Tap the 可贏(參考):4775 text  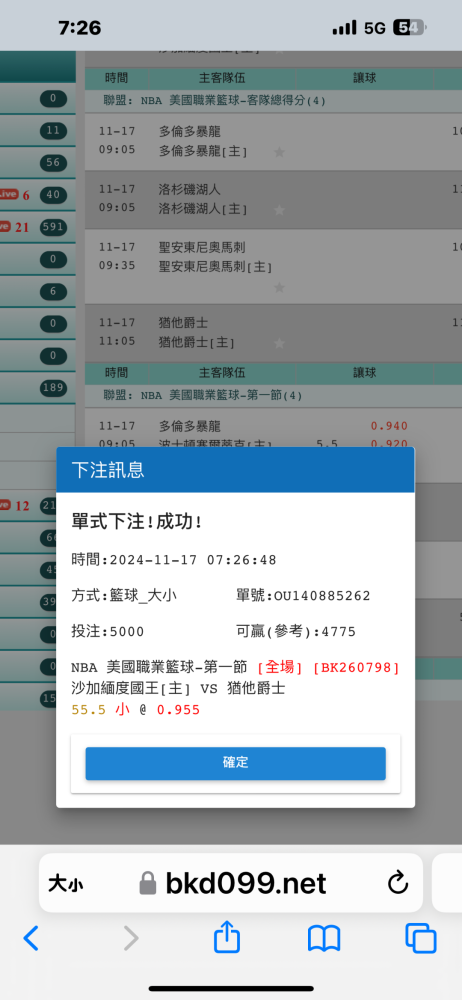(x=296, y=631)
